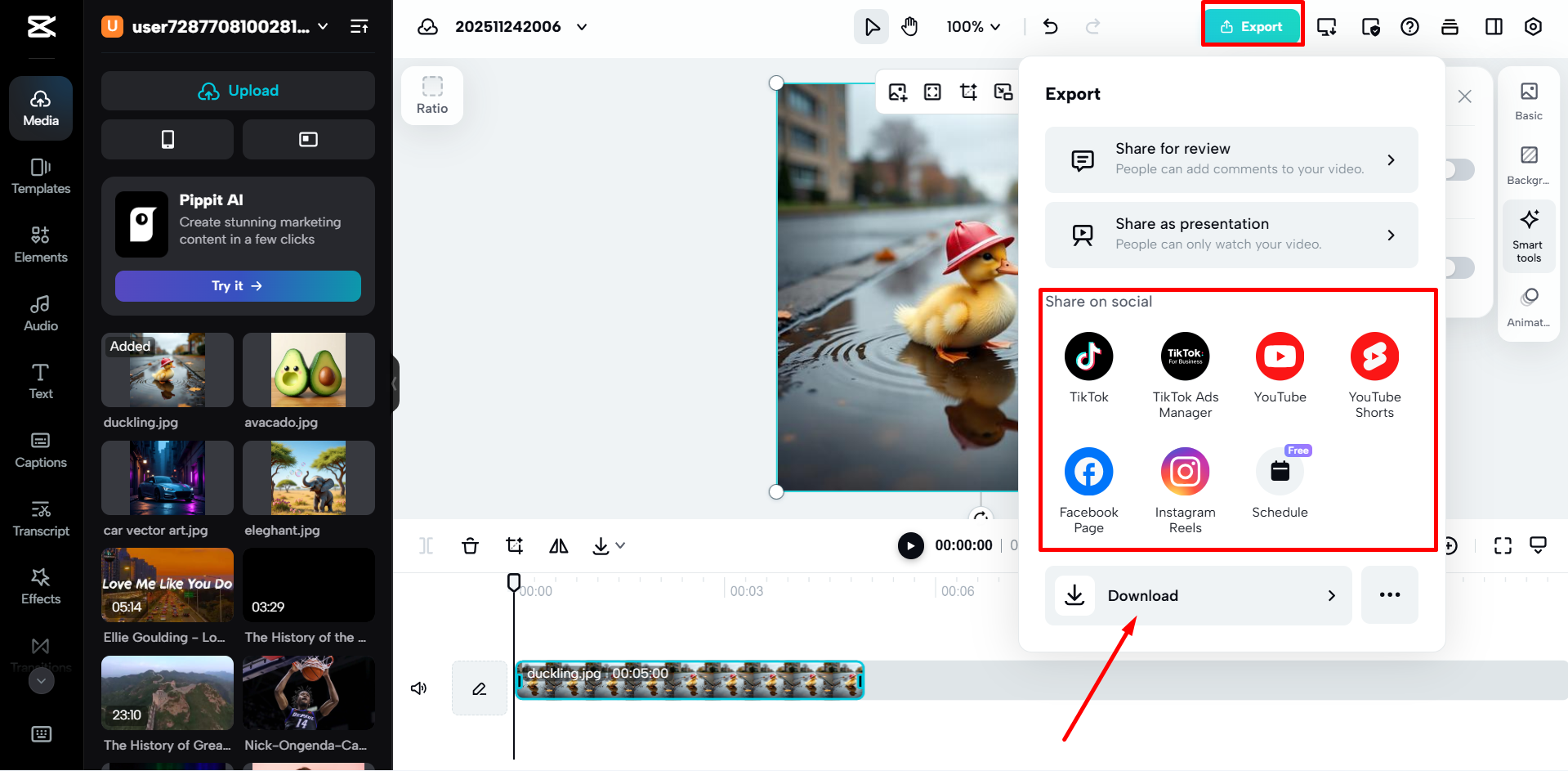The height and width of the screenshot is (771, 1568).
Task: Select the duckling.jpg timeline clip
Action: (x=690, y=680)
